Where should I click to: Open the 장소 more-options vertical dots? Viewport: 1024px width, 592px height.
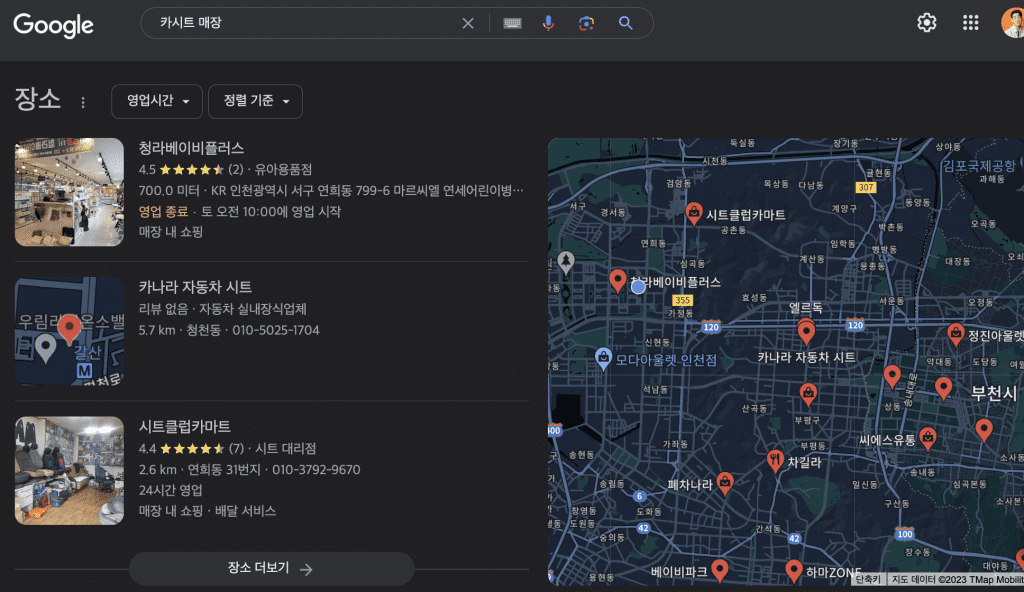83,103
